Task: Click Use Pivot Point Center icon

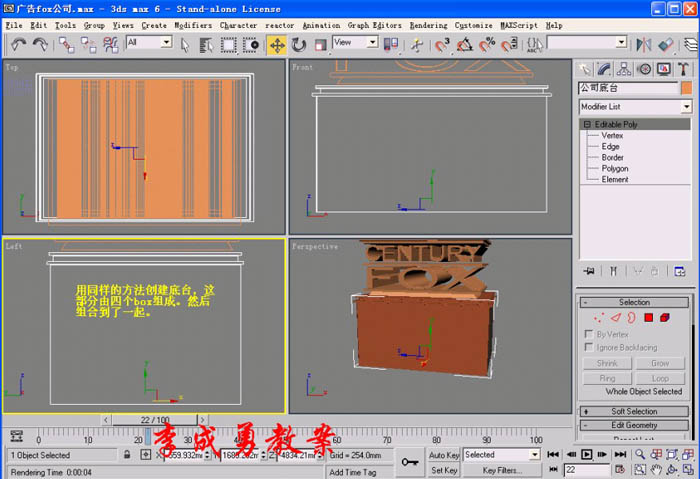Action: [x=391, y=45]
